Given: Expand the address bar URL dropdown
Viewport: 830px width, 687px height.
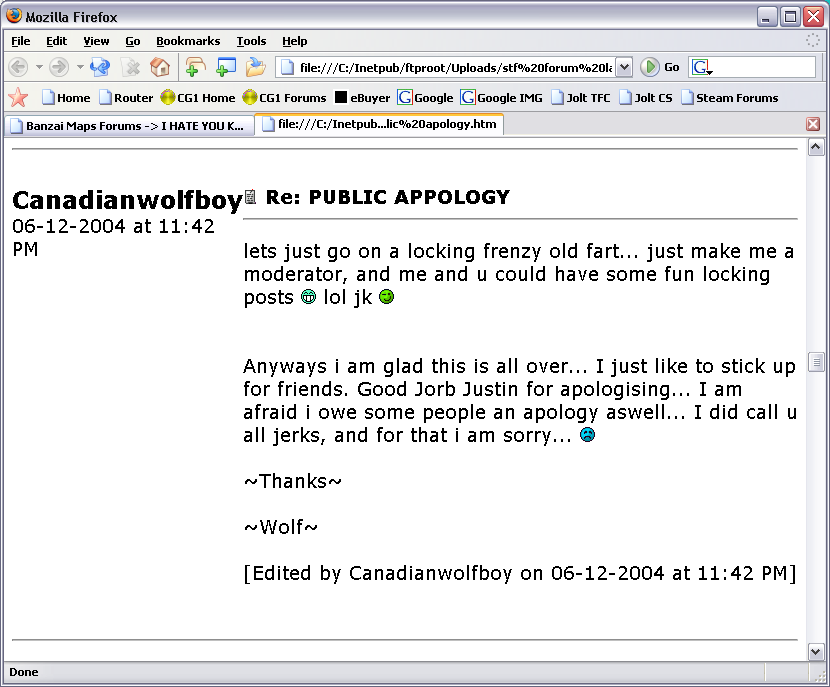Looking at the screenshot, I should click(625, 68).
